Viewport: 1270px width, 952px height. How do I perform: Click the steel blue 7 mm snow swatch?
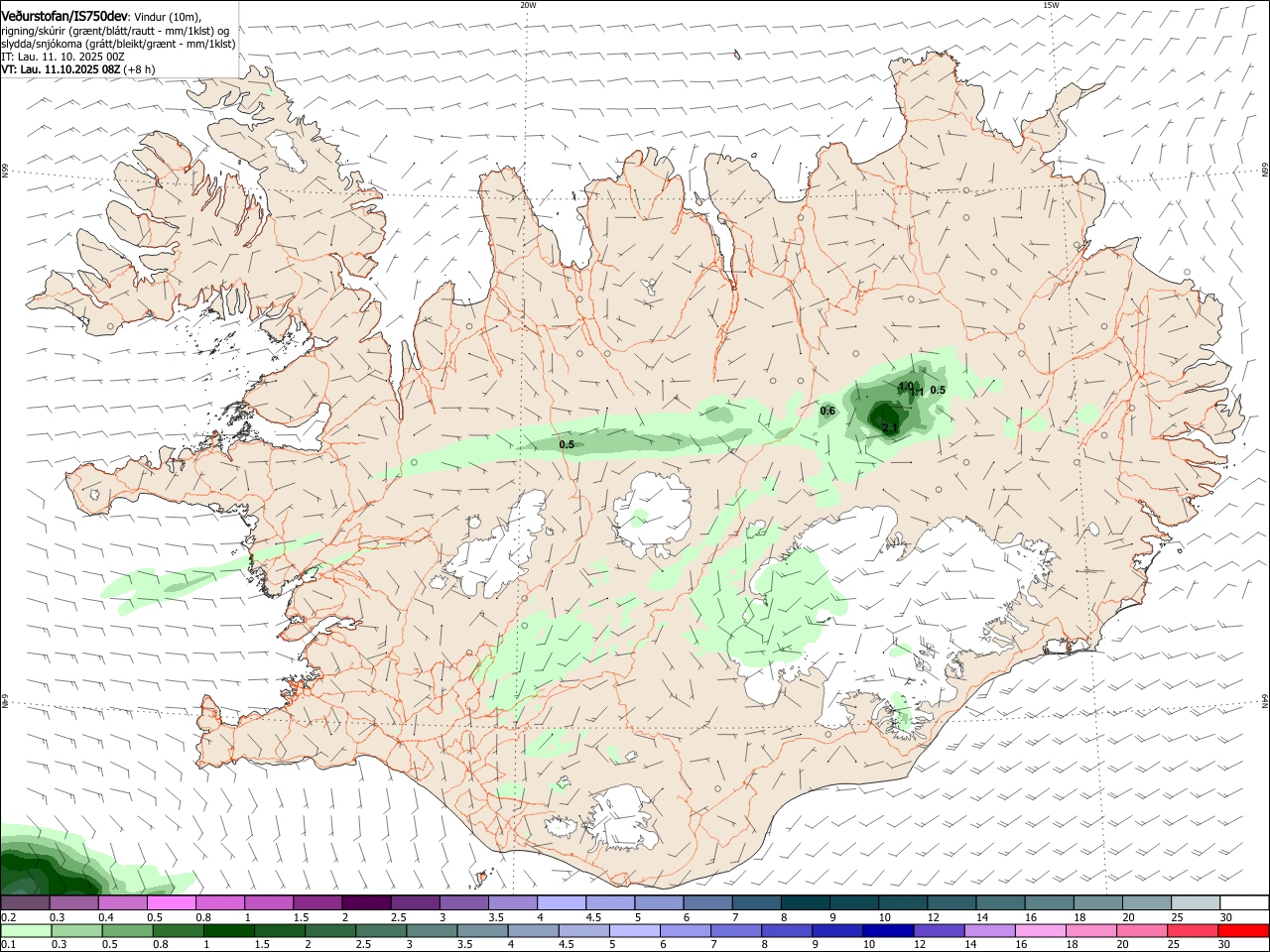point(756,902)
